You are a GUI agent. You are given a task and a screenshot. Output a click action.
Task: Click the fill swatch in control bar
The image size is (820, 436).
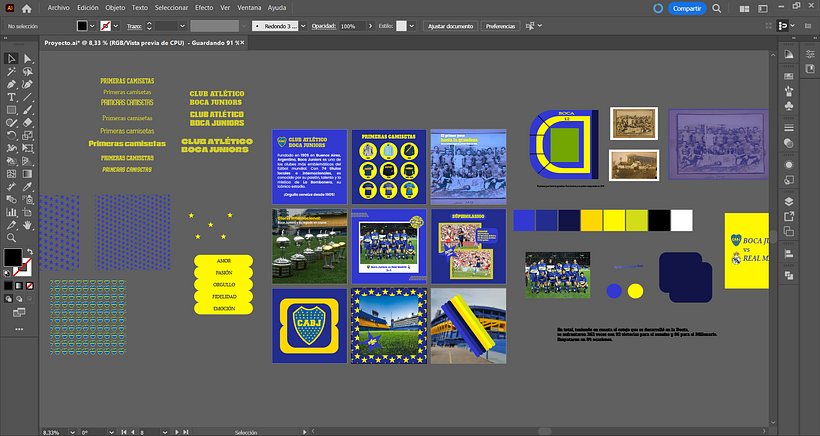point(83,26)
